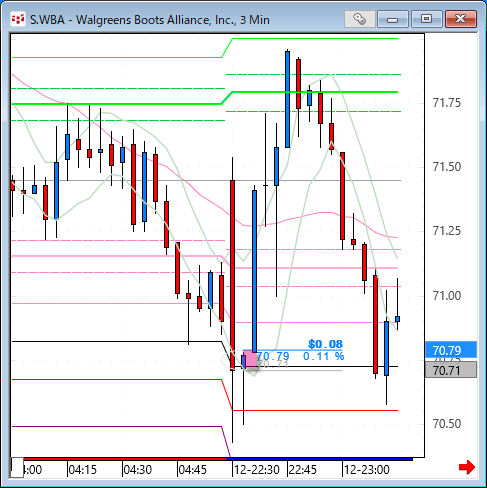The height and width of the screenshot is (488, 487).
Task: Click the 12-23:00 time axis label
Action: point(366,470)
